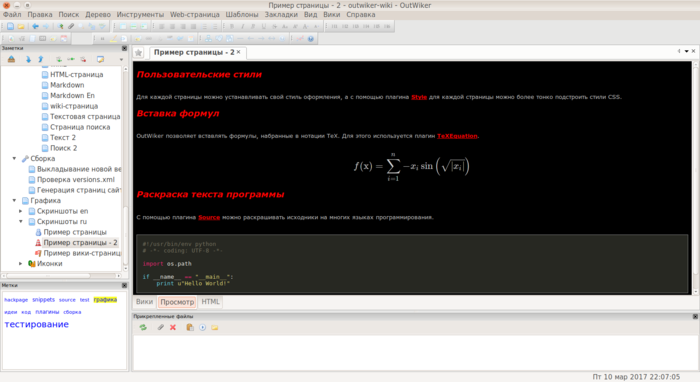
Task: Open the yellow folder icon in the attachments toolbar
Action: tap(215, 328)
